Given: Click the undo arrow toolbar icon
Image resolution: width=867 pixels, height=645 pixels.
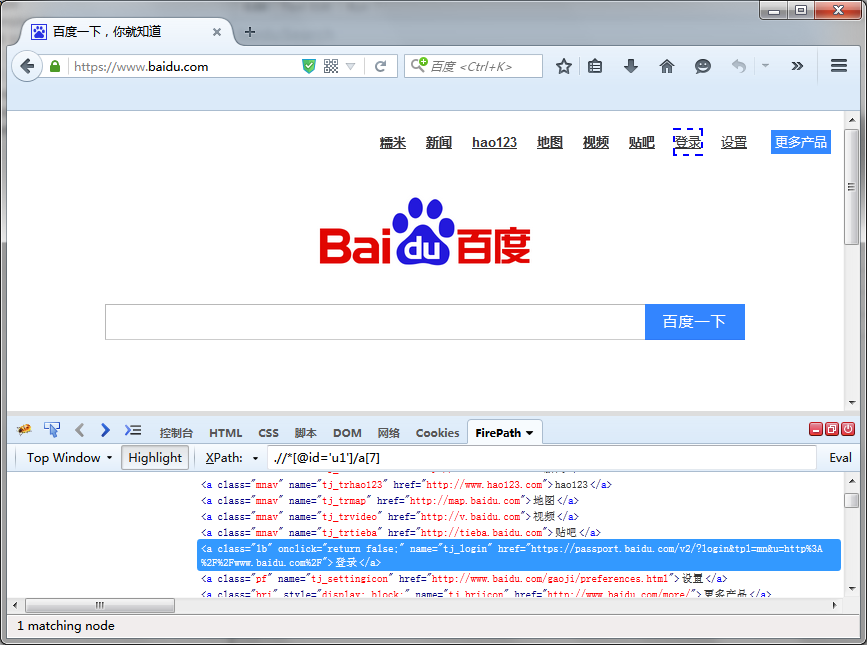Looking at the screenshot, I should (x=739, y=66).
